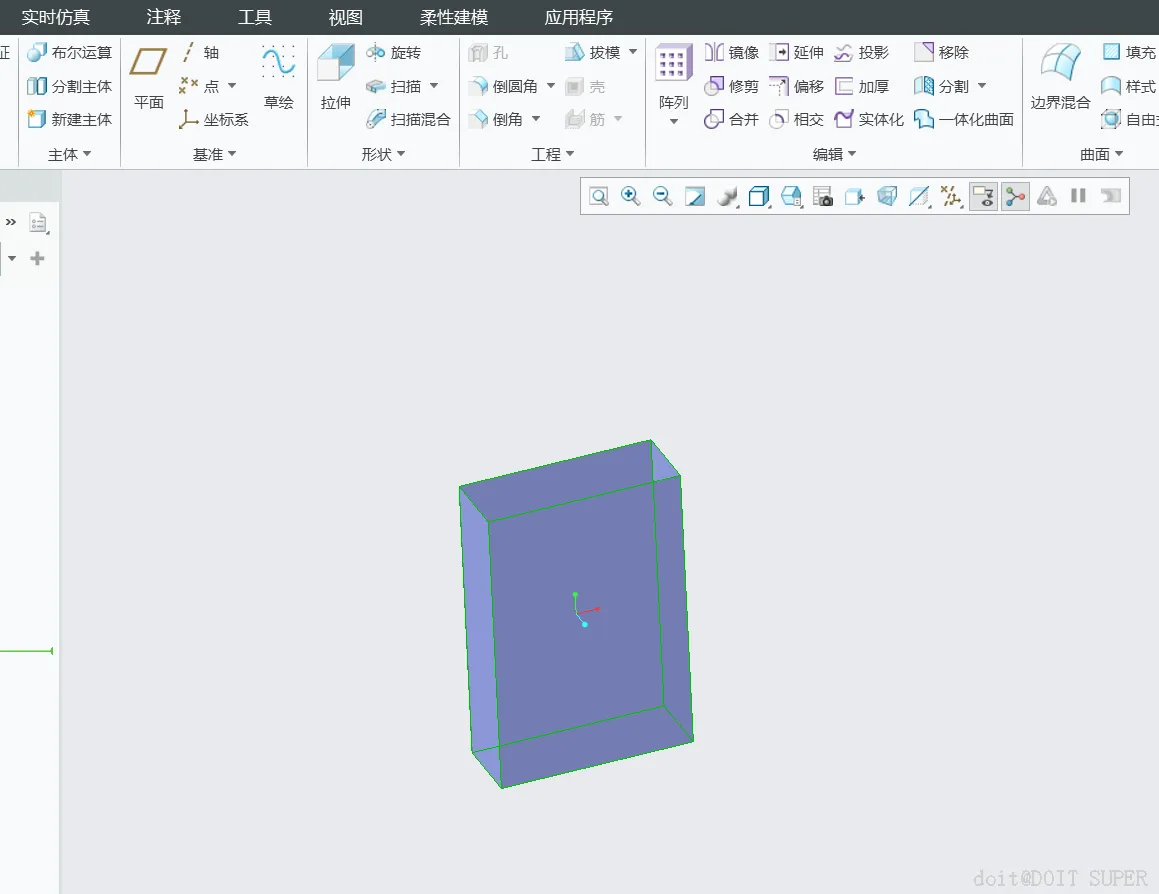Open the 扫描 (Sweep) dropdown arrow
This screenshot has height=894, width=1159.
[434, 86]
